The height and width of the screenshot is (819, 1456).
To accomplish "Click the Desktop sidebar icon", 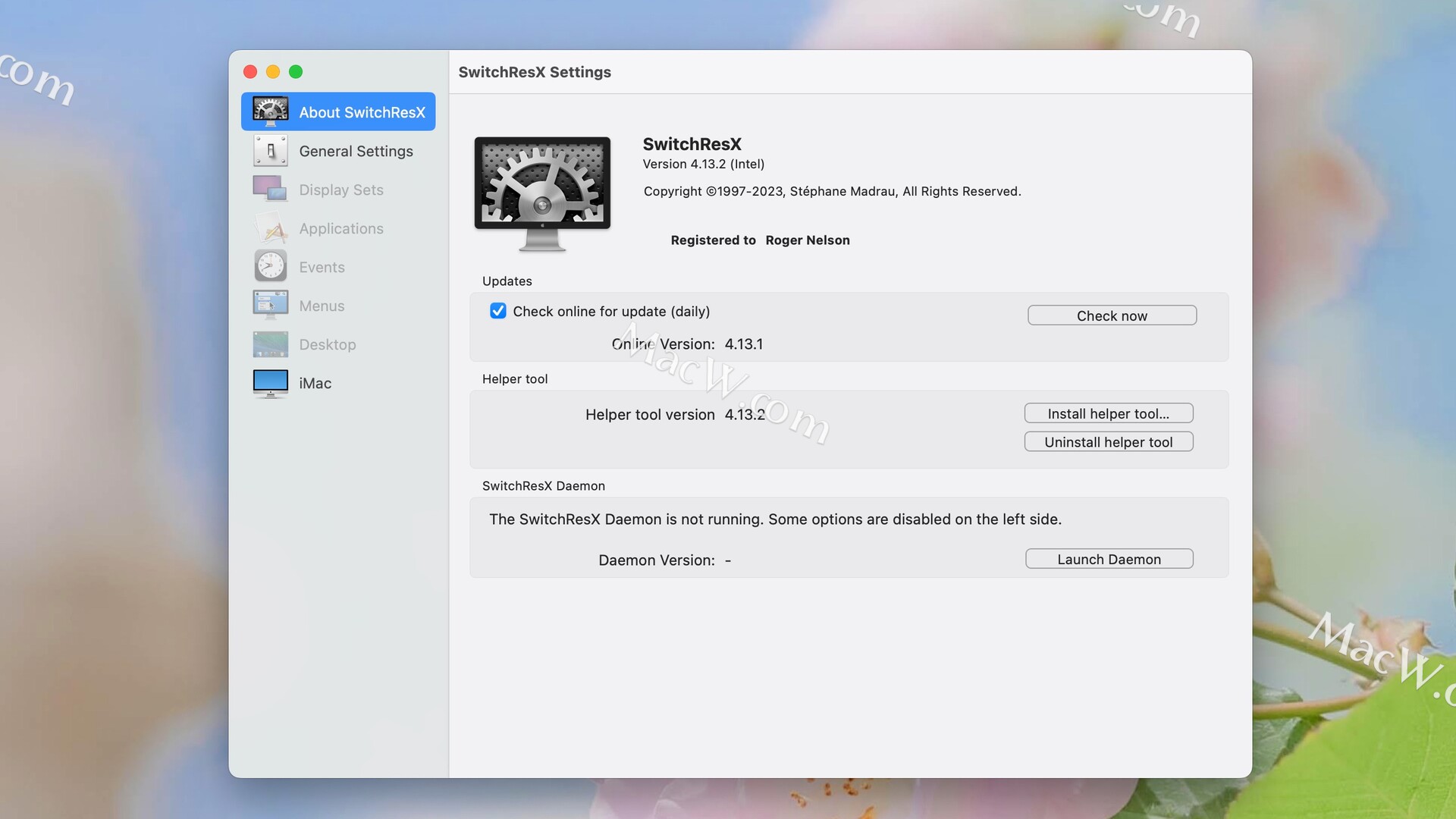I will tap(270, 344).
